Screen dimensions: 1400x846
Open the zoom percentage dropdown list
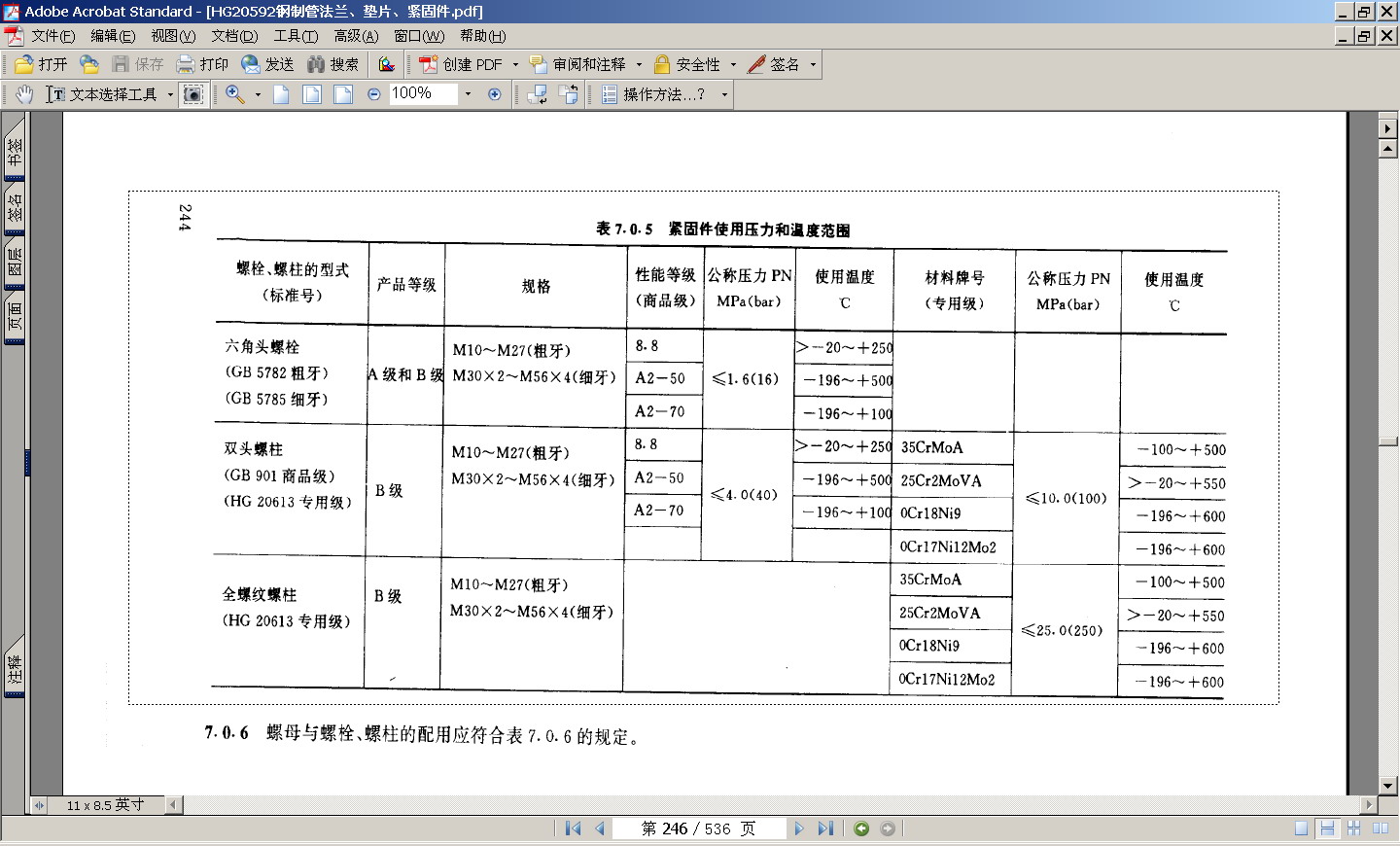pos(468,94)
